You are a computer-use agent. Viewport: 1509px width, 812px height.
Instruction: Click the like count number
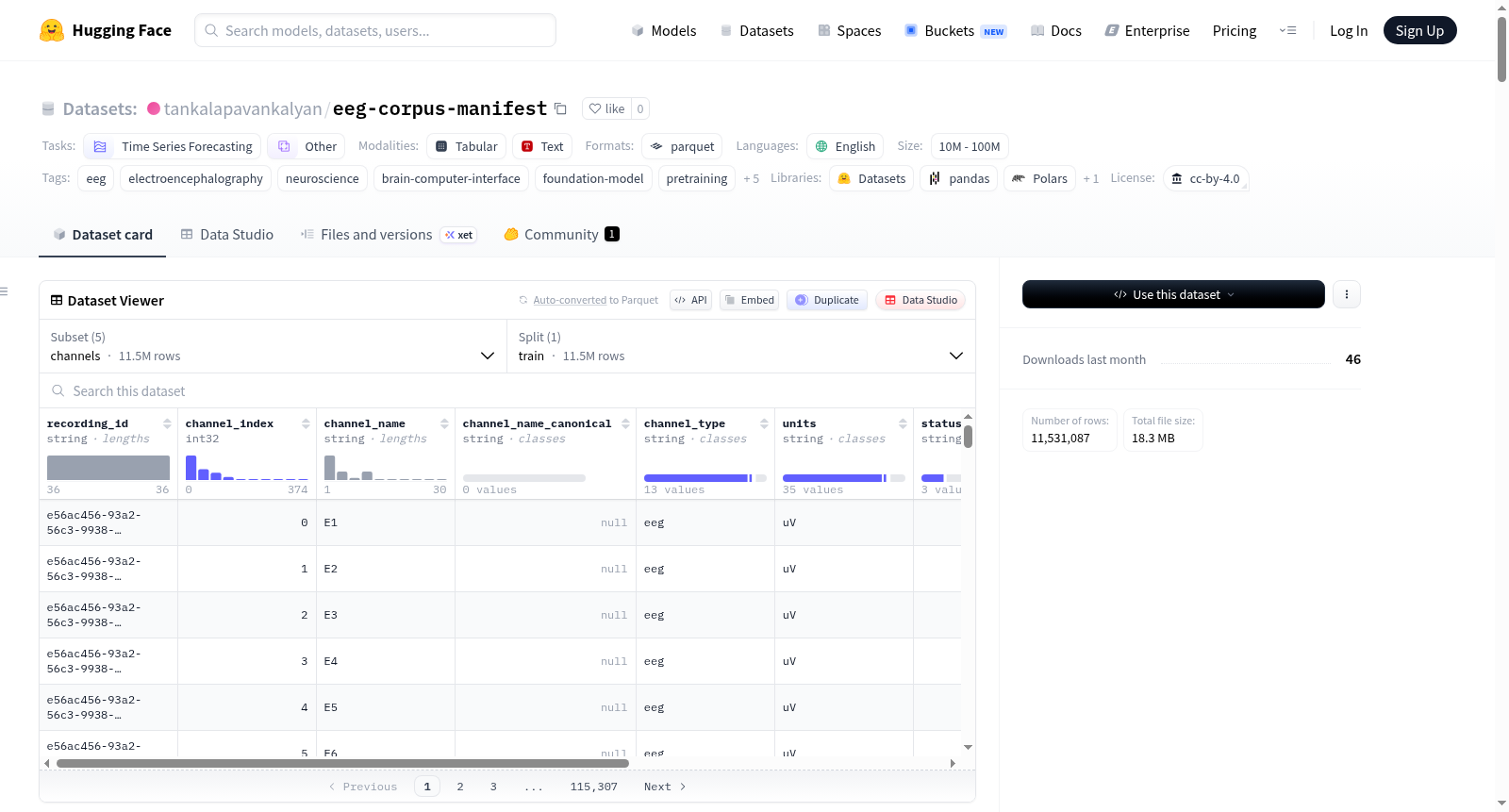point(640,108)
